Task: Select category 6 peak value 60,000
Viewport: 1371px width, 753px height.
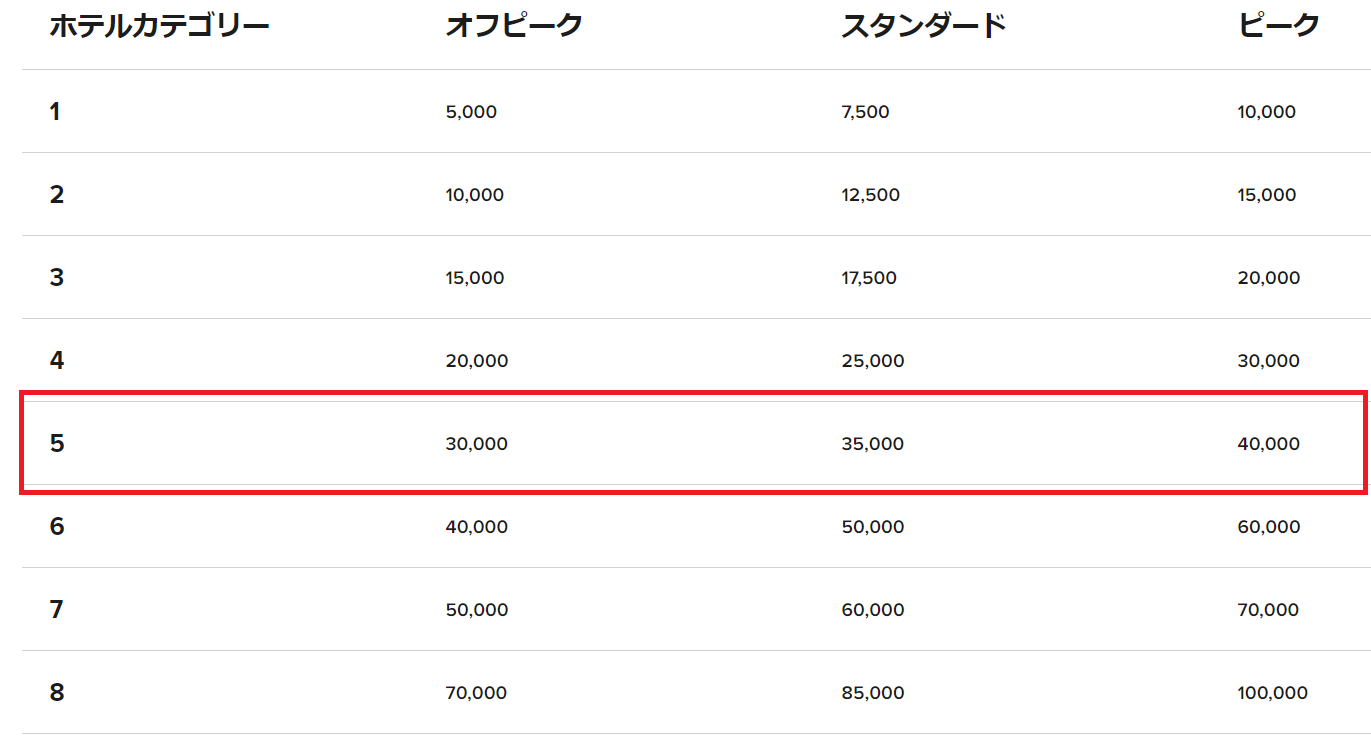Action: 1268,527
